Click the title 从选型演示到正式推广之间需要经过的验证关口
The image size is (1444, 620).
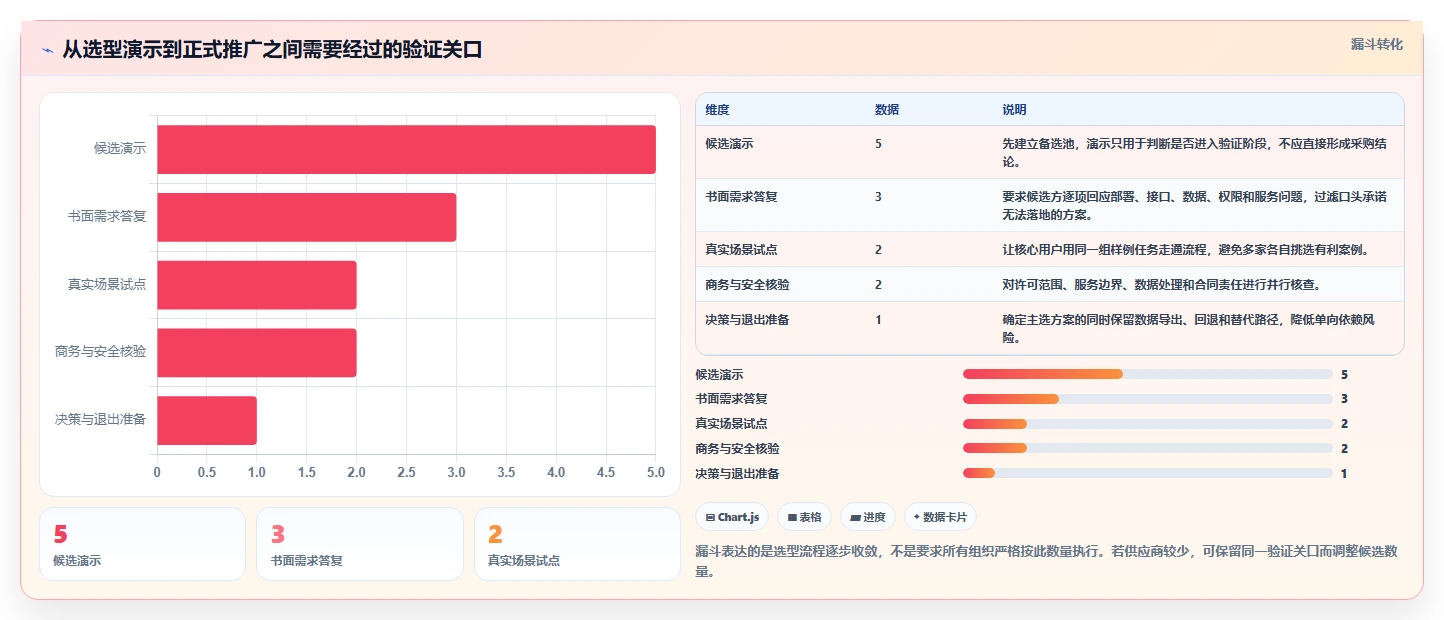(x=272, y=49)
